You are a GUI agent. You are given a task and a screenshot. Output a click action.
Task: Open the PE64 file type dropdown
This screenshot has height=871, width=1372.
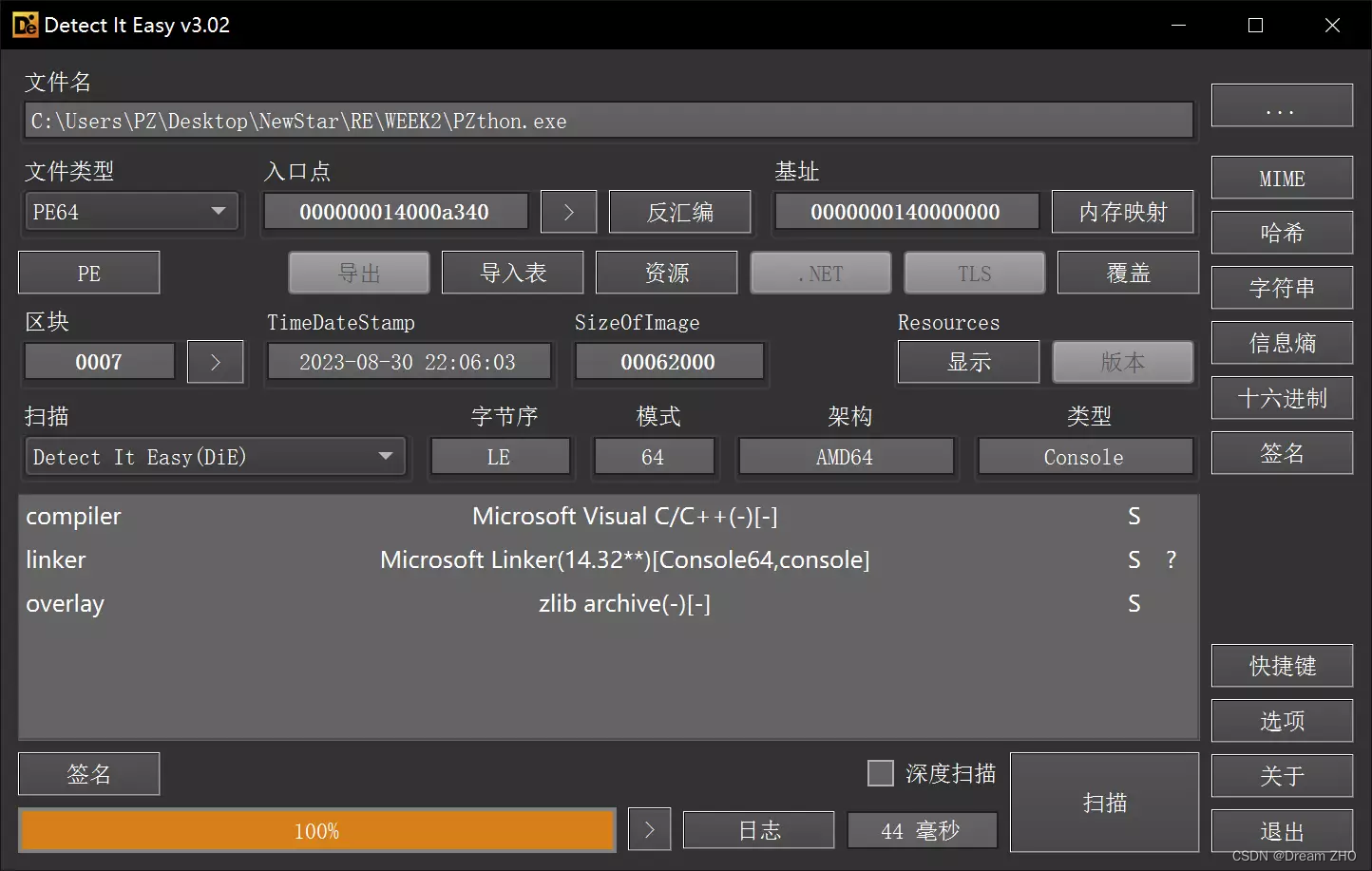click(x=131, y=211)
